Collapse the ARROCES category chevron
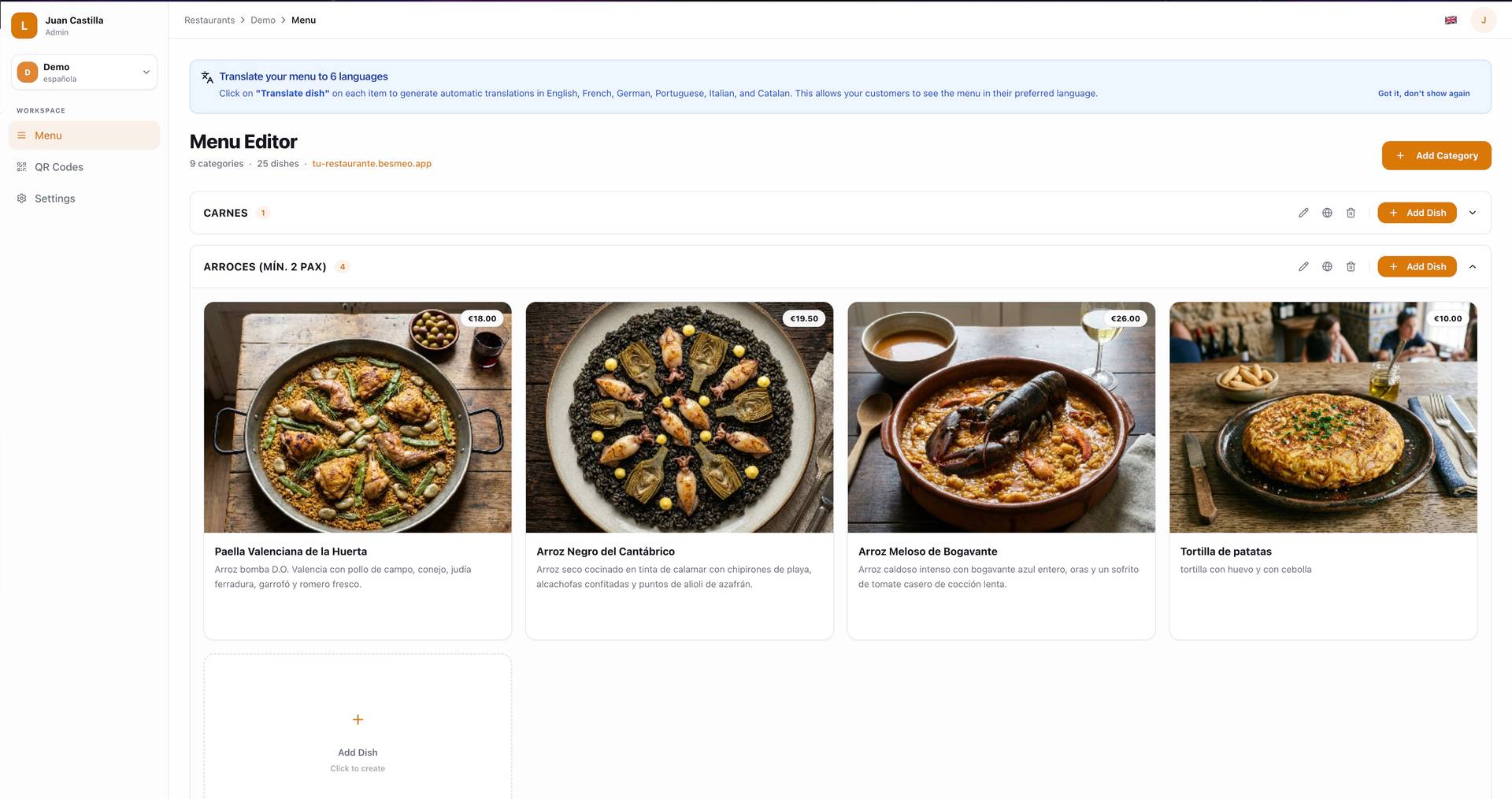Viewport: 1512px width, 799px height. click(1473, 266)
